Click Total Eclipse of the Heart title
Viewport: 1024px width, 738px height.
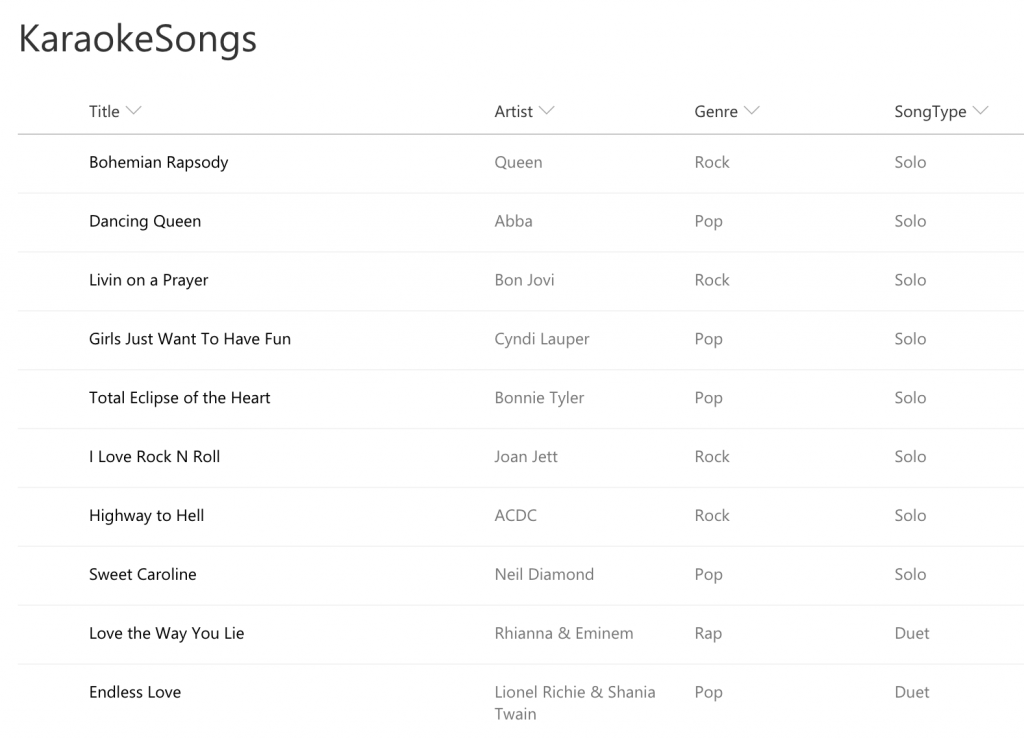pyautogui.click(x=180, y=398)
